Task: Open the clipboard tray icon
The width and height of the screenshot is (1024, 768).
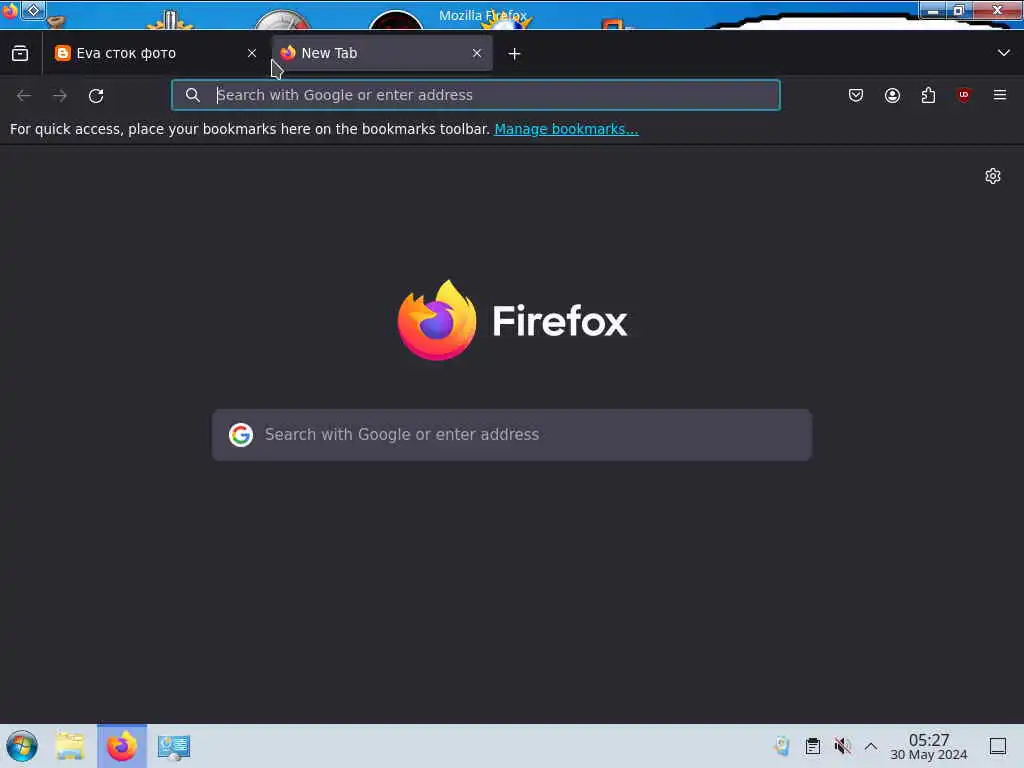Action: 812,746
